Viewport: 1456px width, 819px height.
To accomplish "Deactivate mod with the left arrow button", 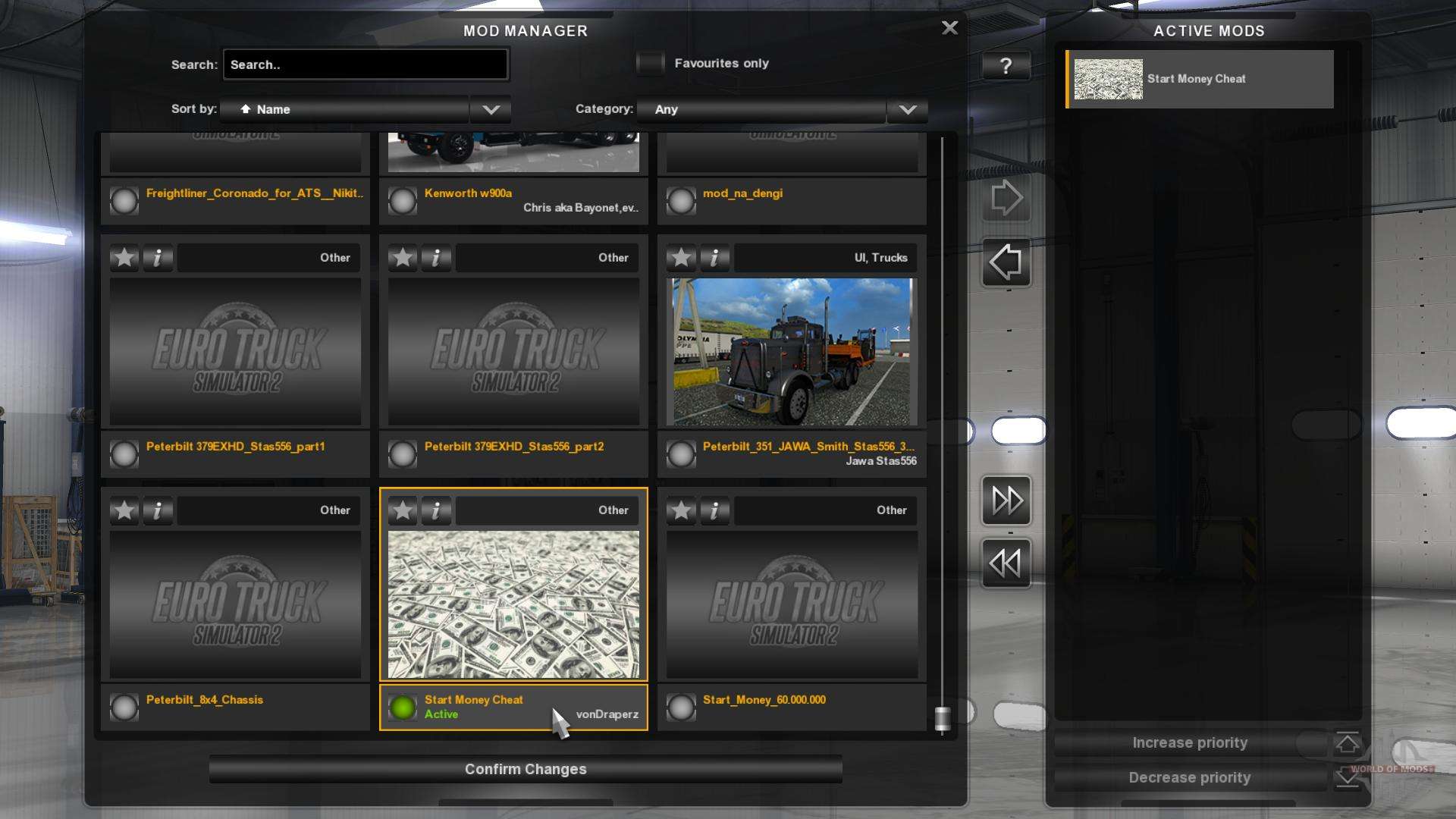I will tap(1006, 262).
